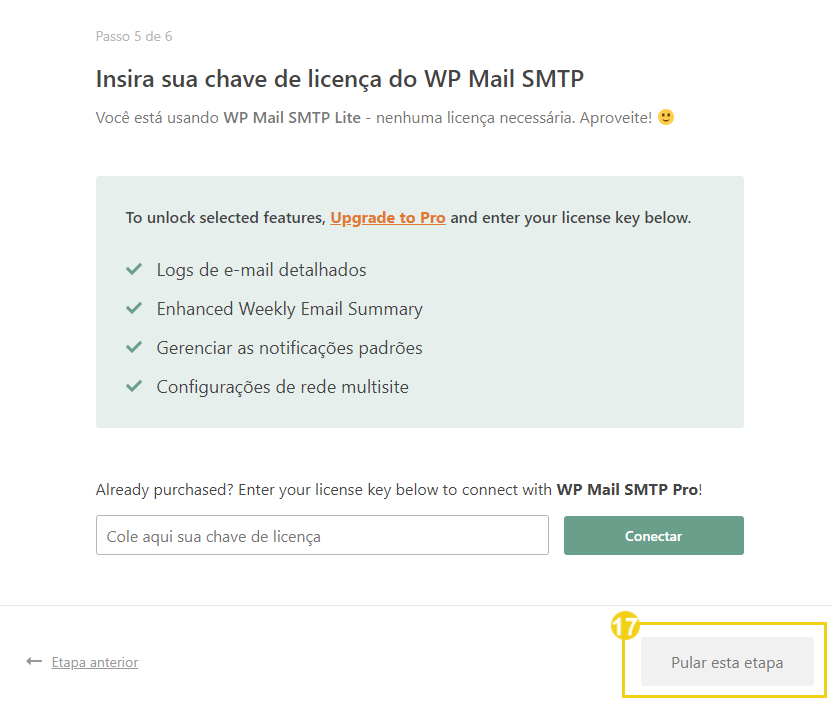Go back via Etapa anterior link

(x=94, y=662)
